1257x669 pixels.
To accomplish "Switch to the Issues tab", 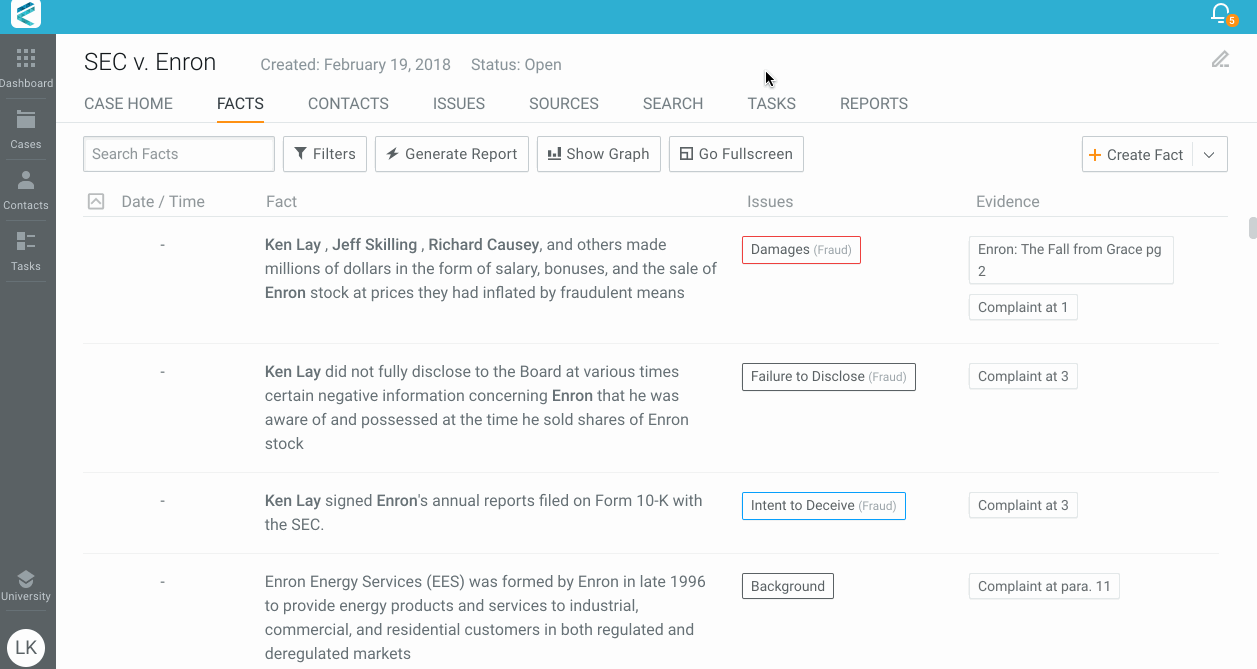I will (x=458, y=103).
